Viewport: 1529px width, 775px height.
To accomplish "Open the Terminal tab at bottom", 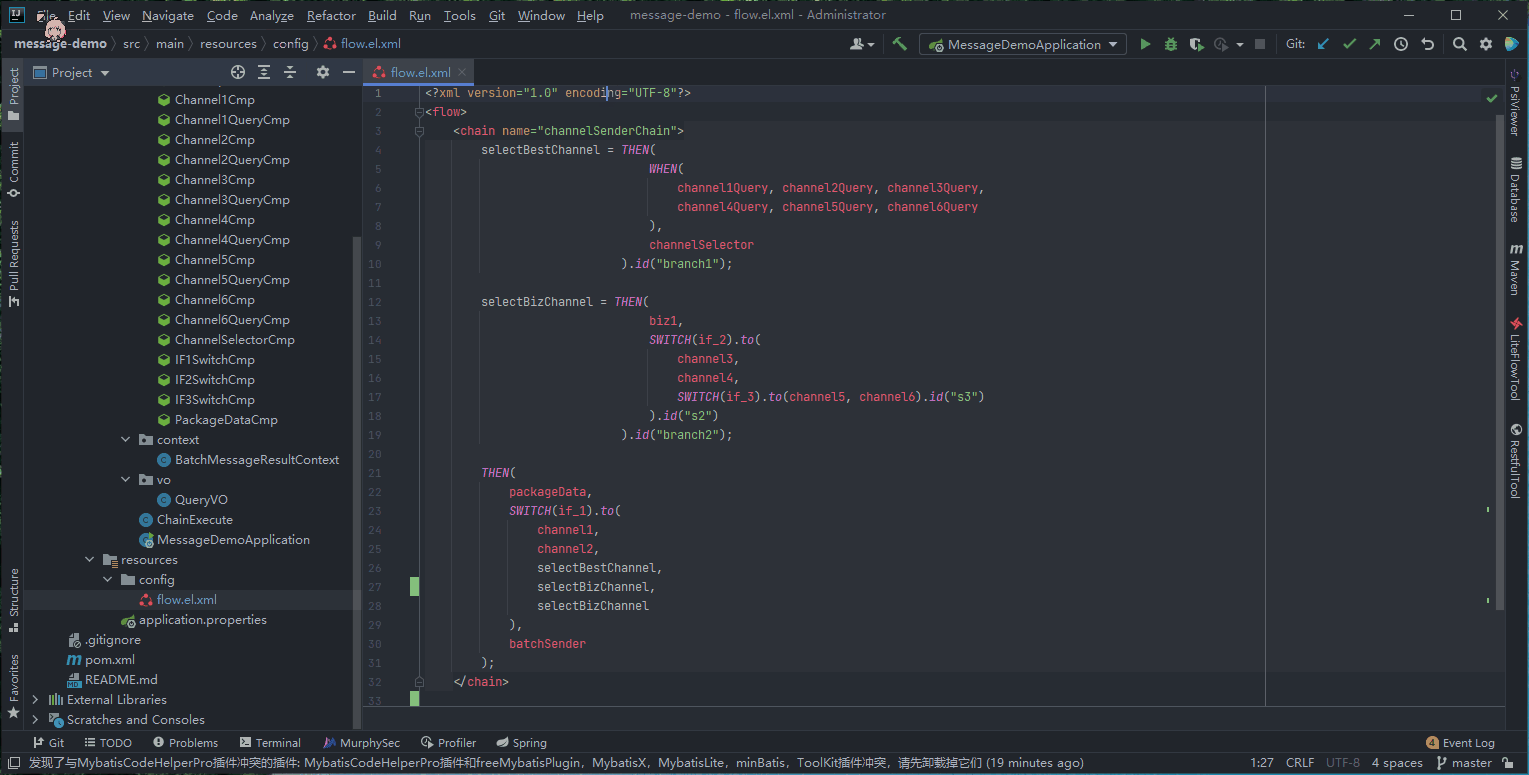I will [x=270, y=743].
